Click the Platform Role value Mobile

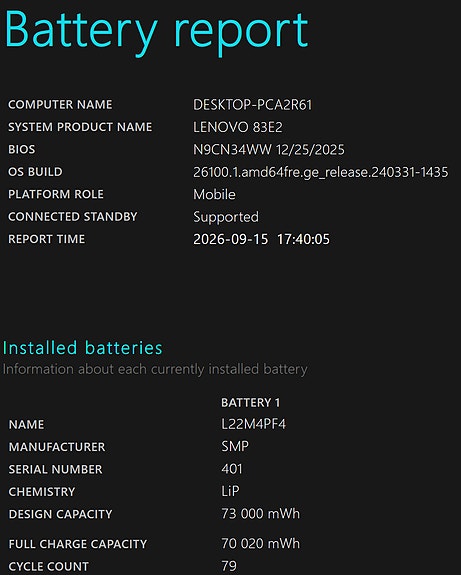[214, 194]
